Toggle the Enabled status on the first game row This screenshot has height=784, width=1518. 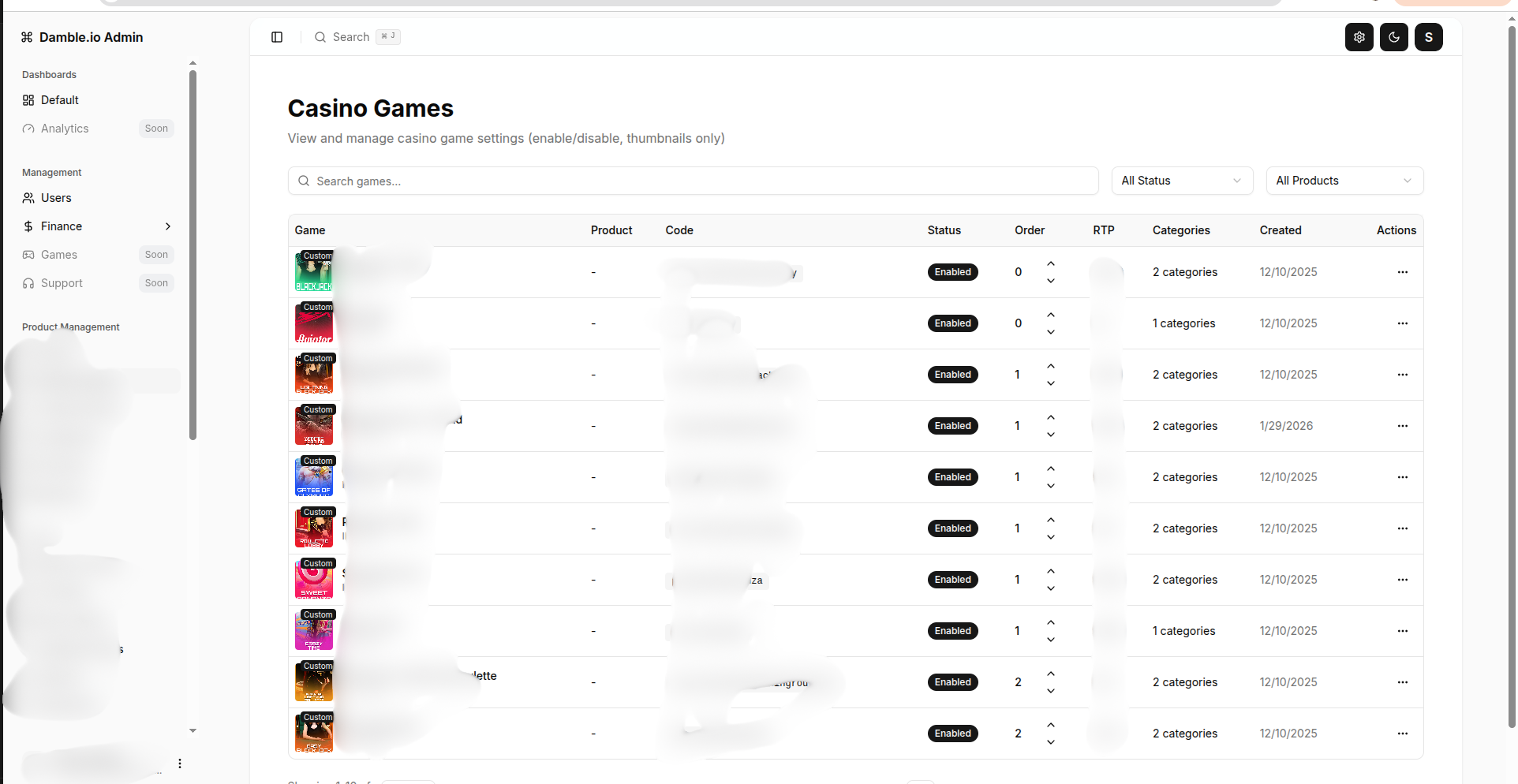[952, 271]
